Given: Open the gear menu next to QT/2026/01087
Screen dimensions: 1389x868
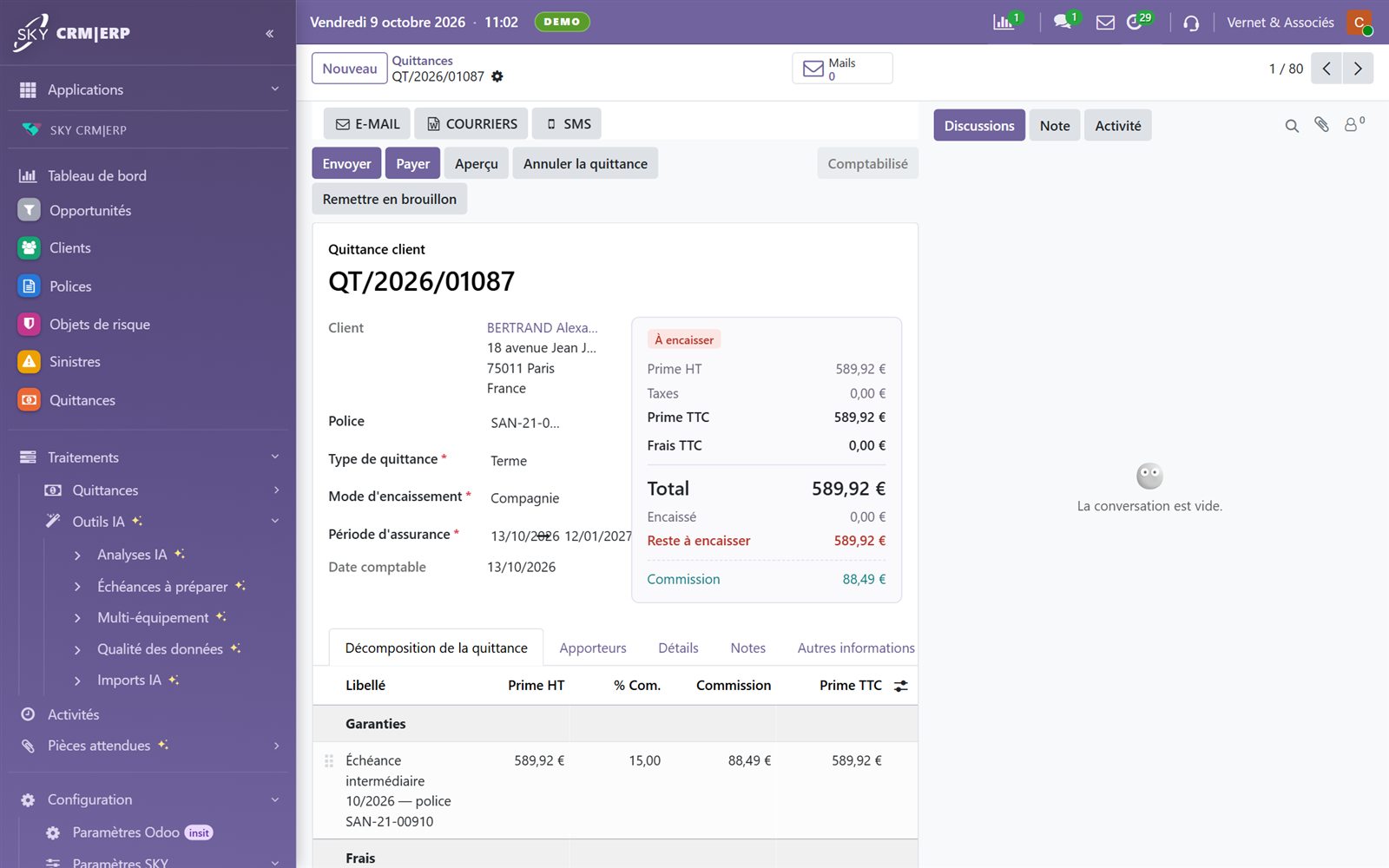Looking at the screenshot, I should pyautogui.click(x=497, y=76).
